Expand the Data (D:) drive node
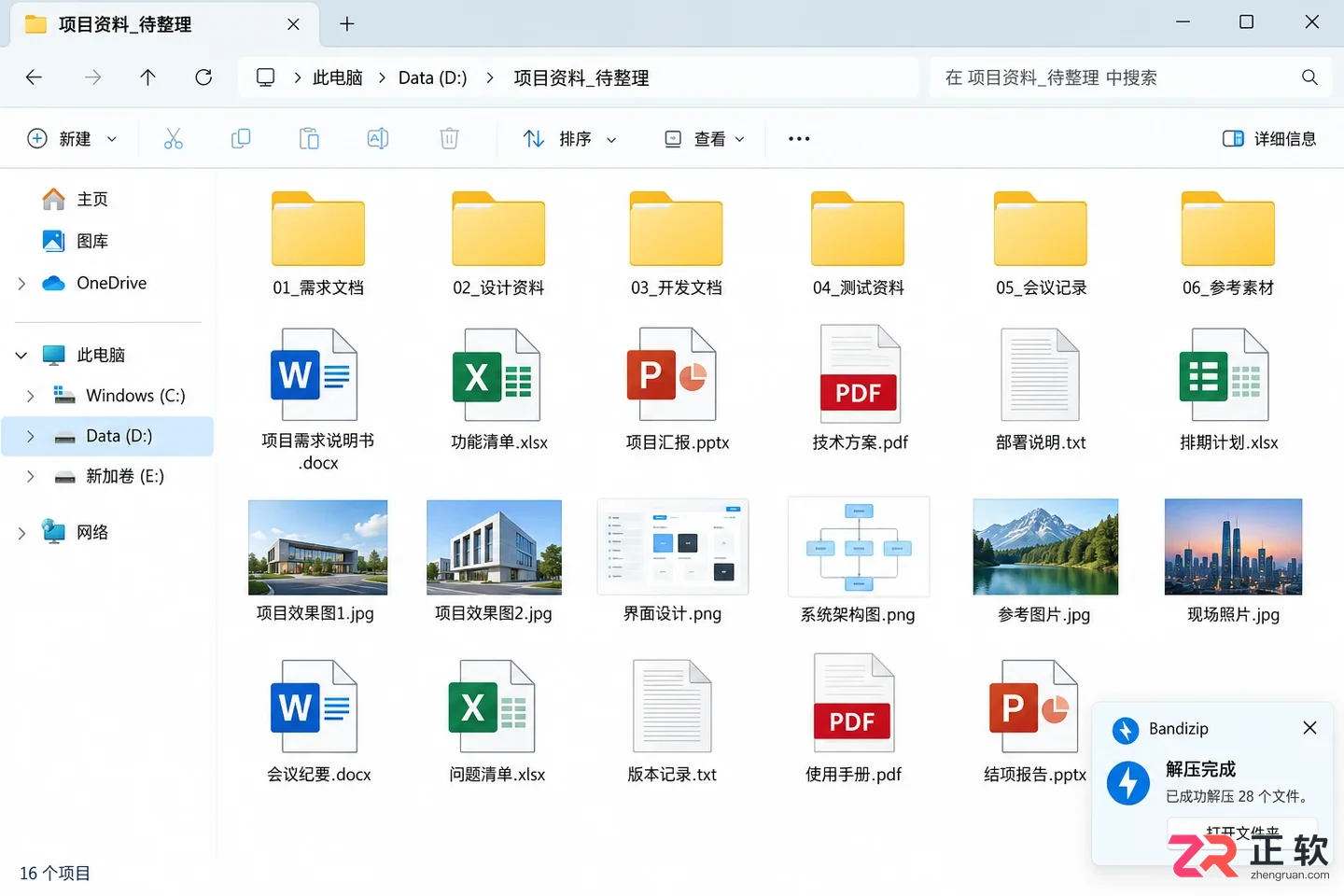The height and width of the screenshot is (896, 1344). (31, 436)
